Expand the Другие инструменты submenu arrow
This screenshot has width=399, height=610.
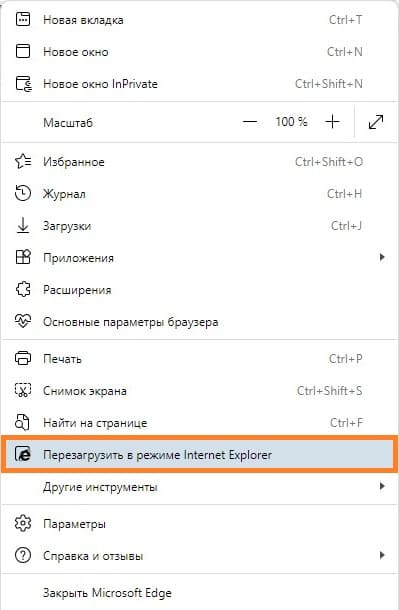382,486
